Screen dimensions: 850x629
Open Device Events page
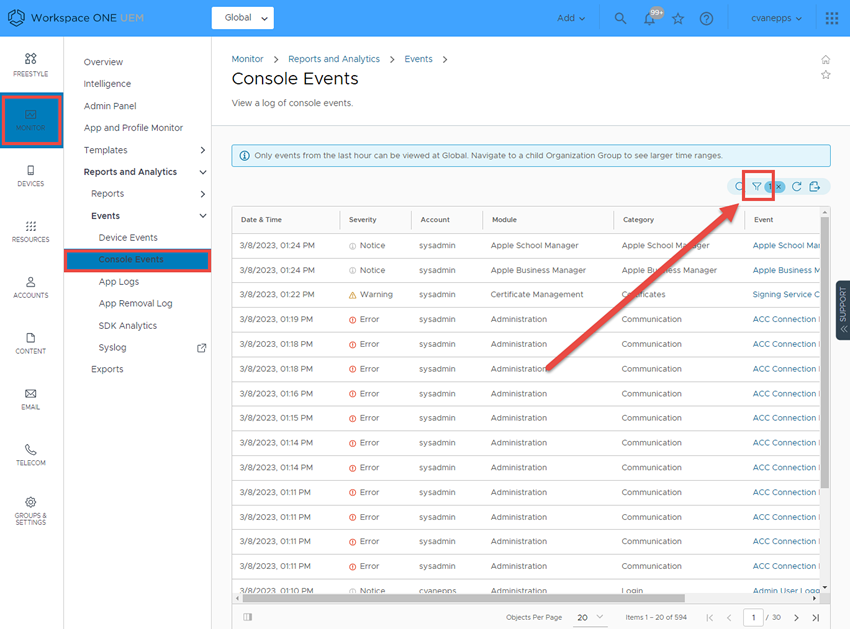pos(128,238)
